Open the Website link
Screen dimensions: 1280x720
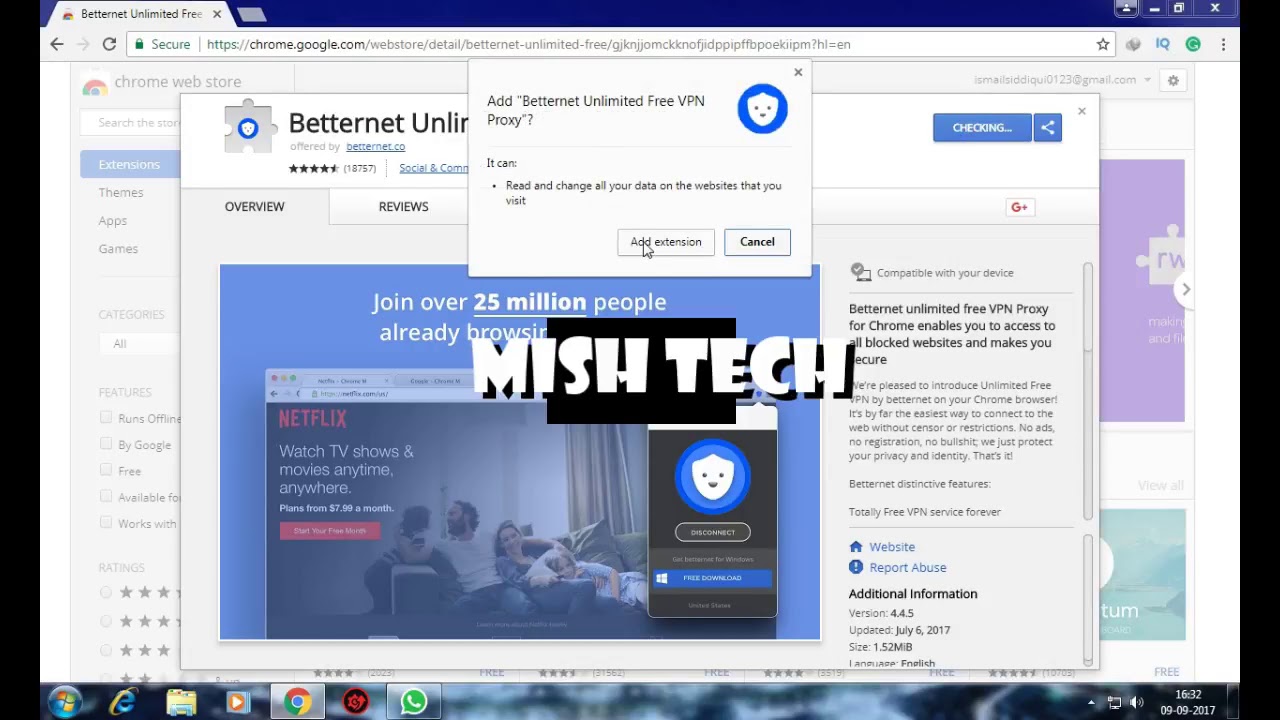tap(892, 547)
